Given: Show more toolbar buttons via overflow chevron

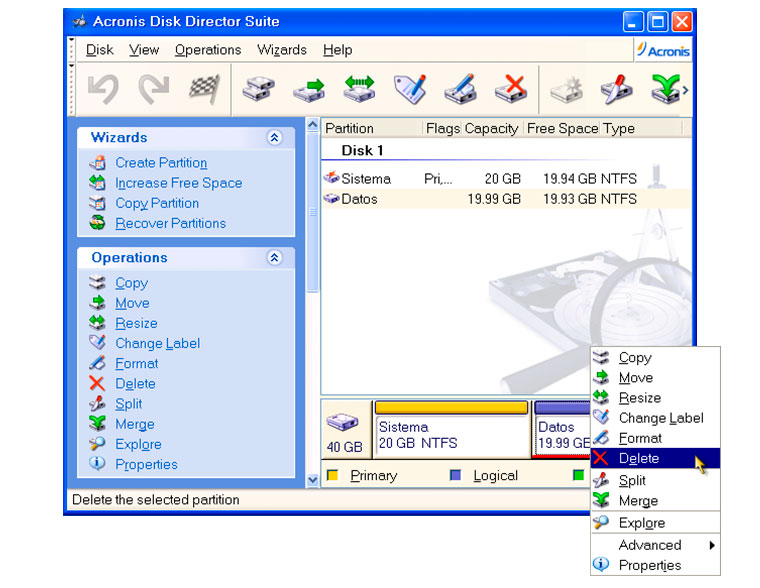Looking at the screenshot, I should pos(685,90).
